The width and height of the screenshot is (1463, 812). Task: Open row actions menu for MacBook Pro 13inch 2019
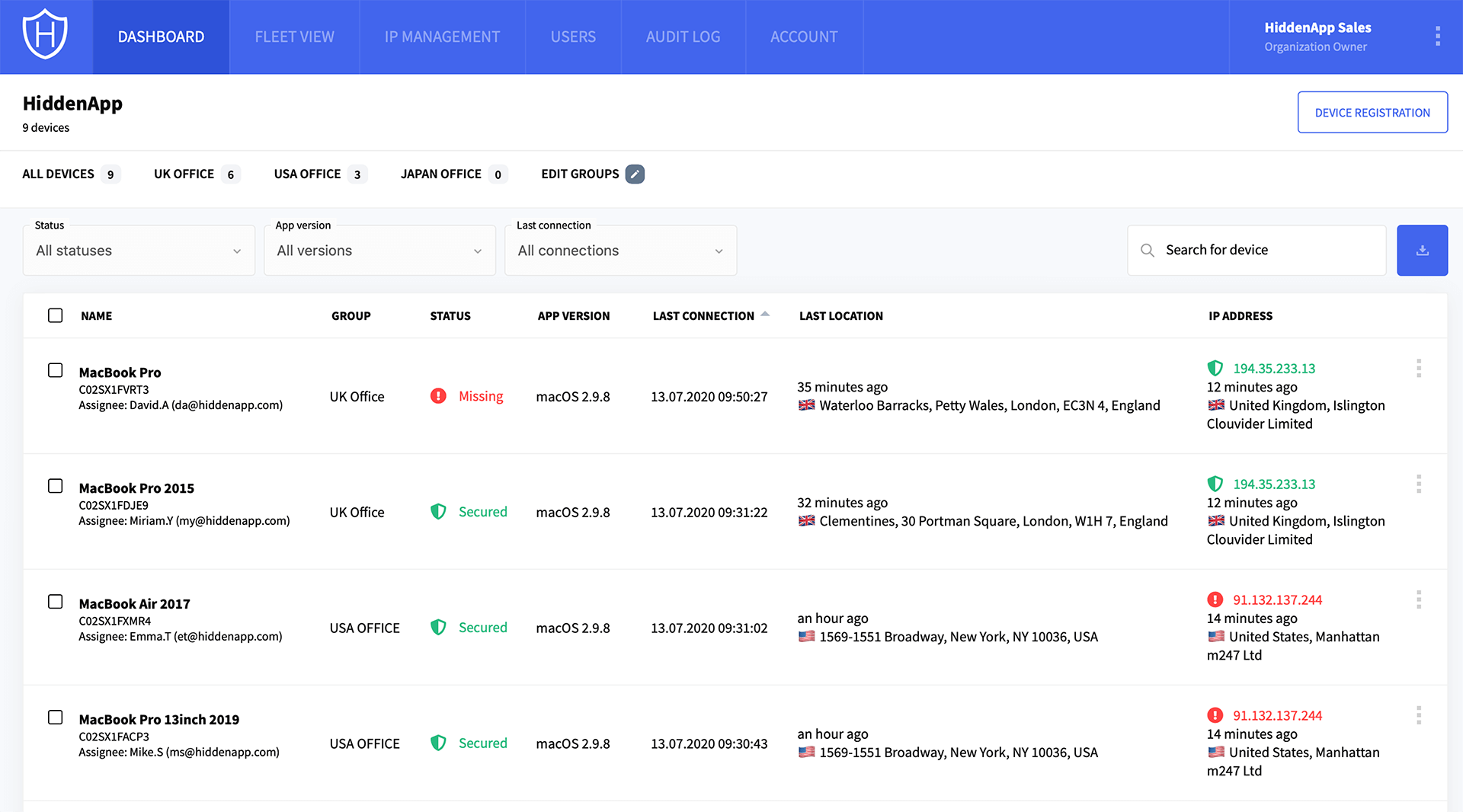(1419, 715)
